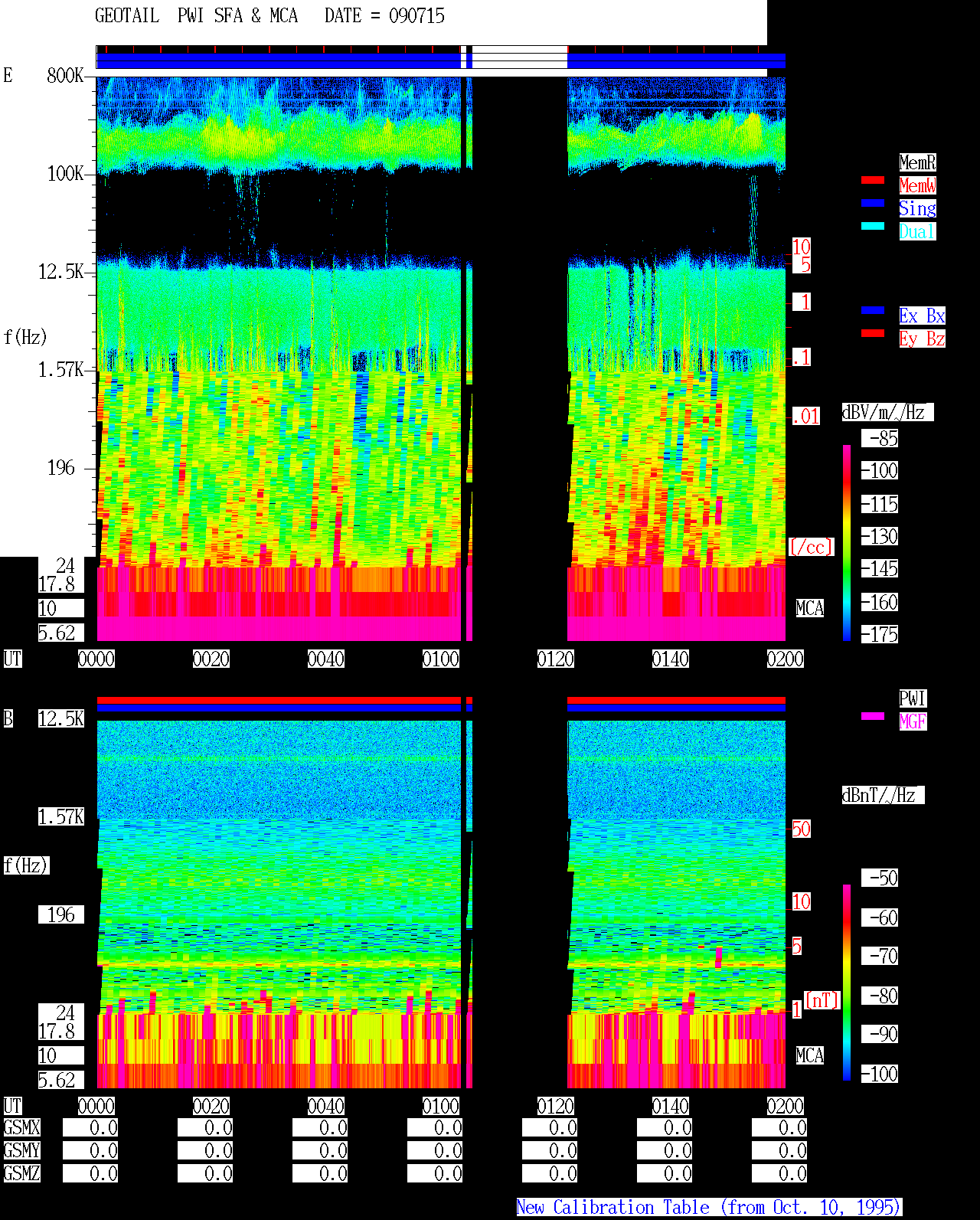Select the PWI legend label

point(913,698)
